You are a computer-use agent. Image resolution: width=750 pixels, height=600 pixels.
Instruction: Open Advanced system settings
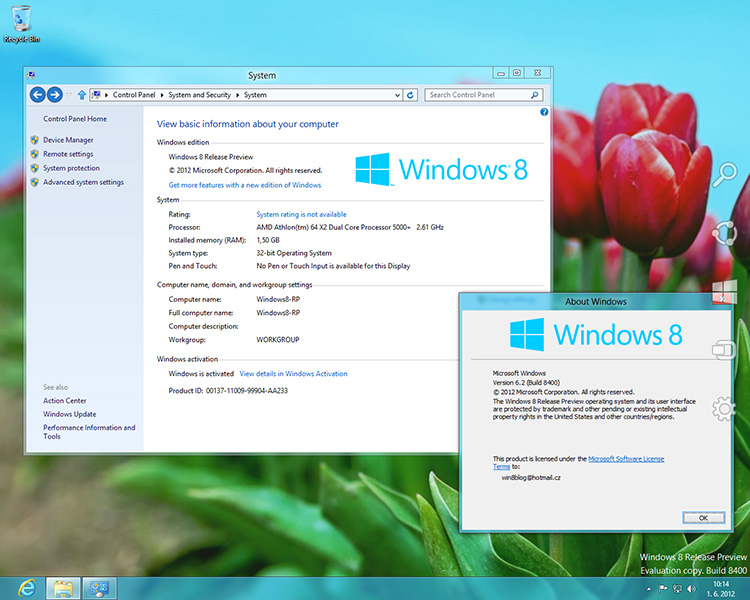coord(83,182)
